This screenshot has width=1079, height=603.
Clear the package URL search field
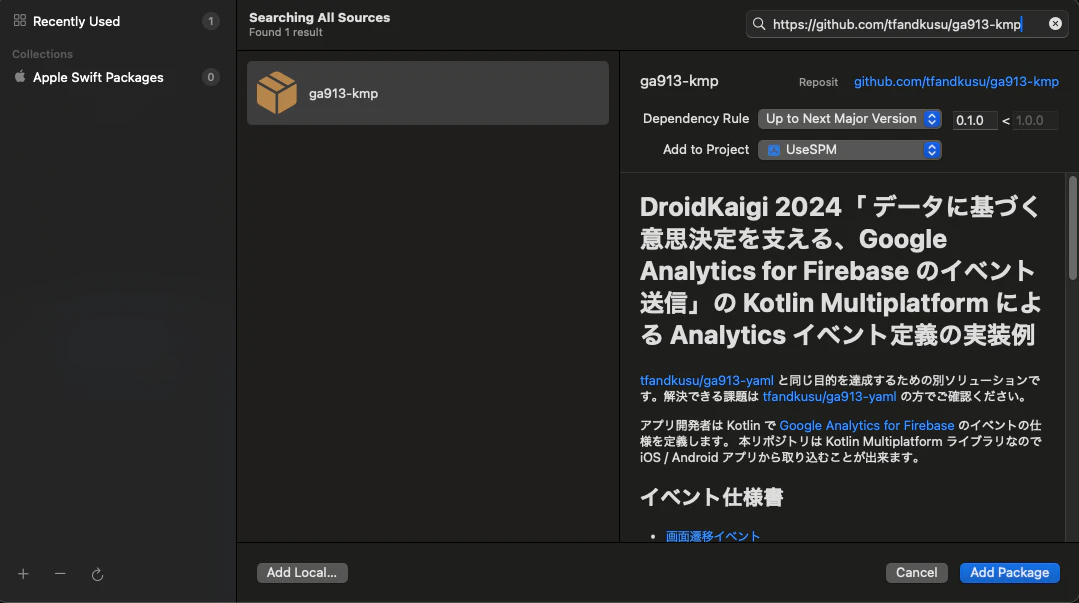pyautogui.click(x=1055, y=24)
